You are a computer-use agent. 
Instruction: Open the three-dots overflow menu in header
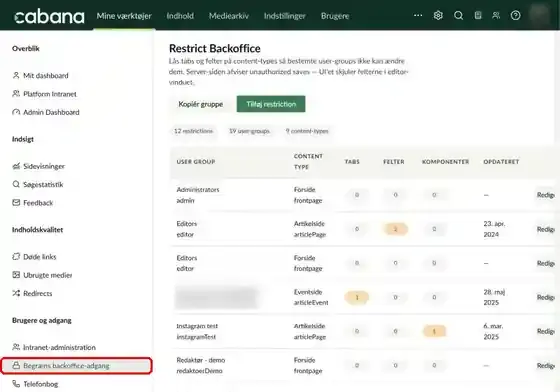pos(418,15)
